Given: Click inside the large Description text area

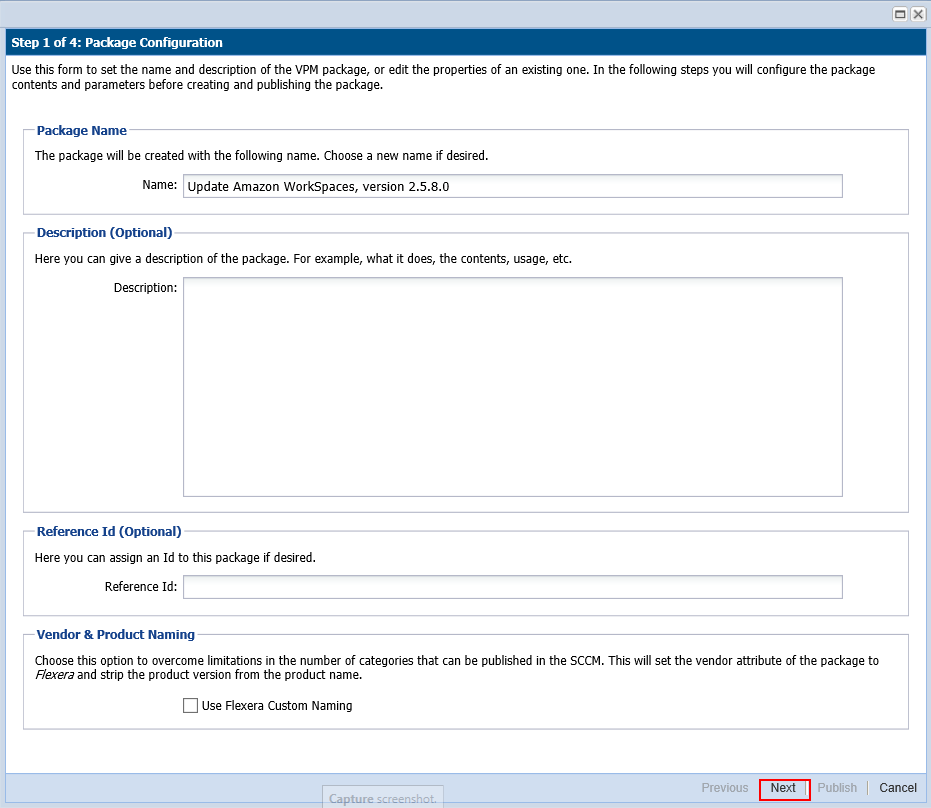Looking at the screenshot, I should 512,386.
